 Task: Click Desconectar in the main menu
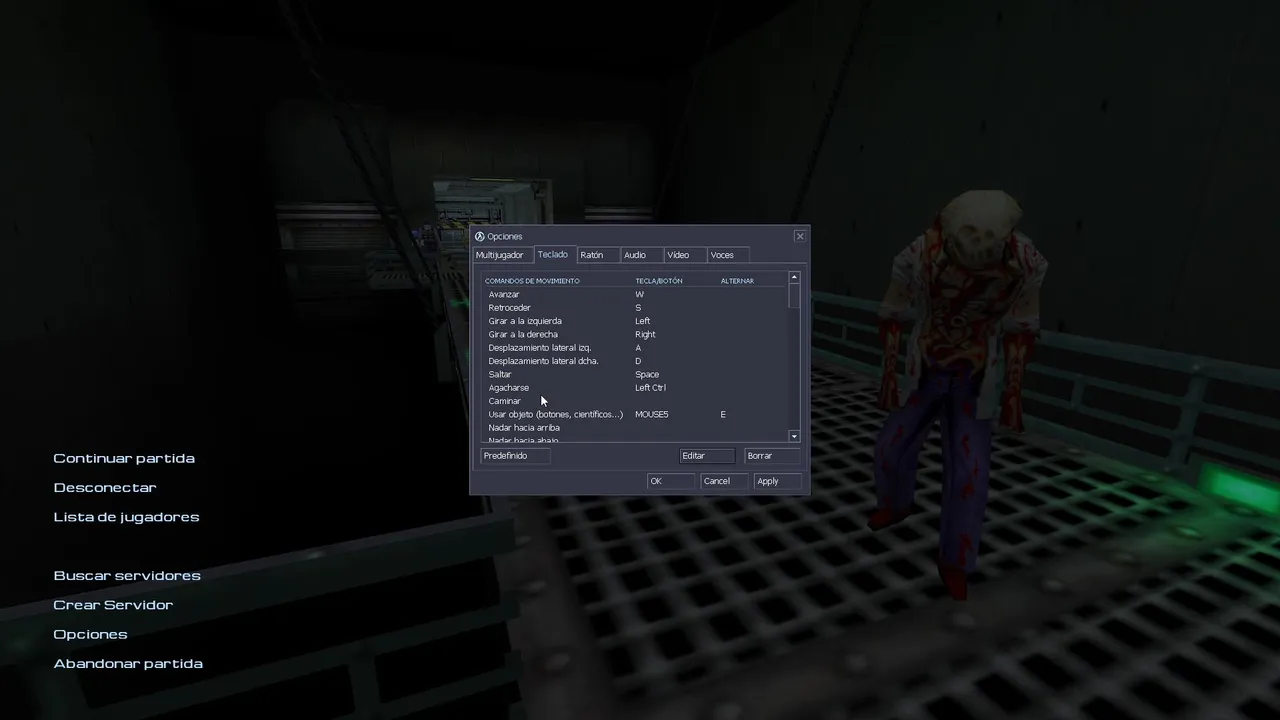(x=105, y=487)
